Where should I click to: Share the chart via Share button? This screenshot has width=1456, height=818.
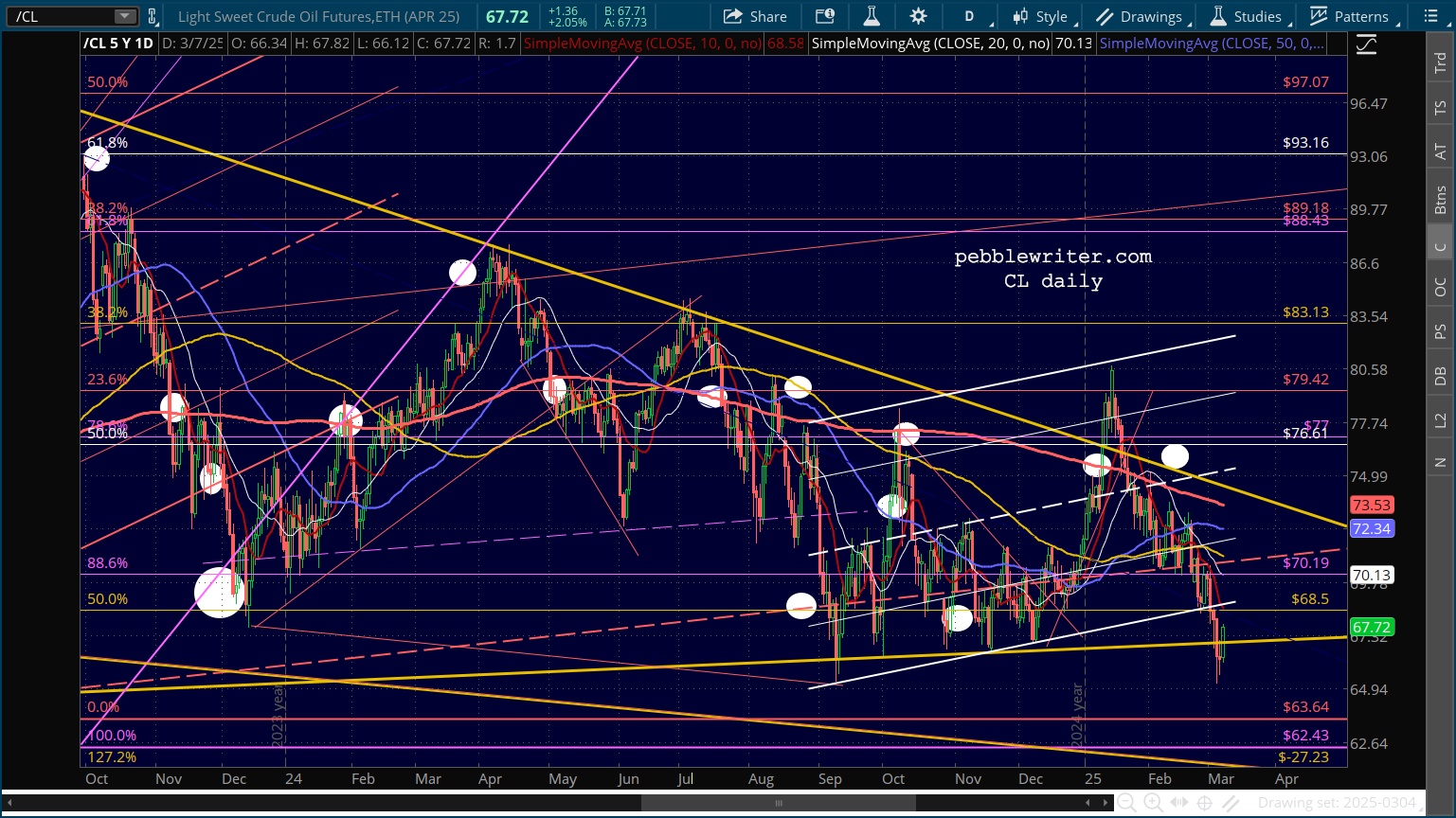(x=755, y=16)
